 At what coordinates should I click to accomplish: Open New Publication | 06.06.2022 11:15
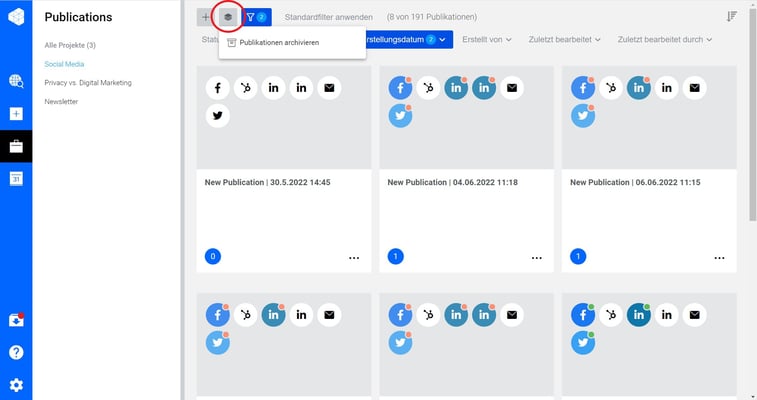[x=635, y=182]
